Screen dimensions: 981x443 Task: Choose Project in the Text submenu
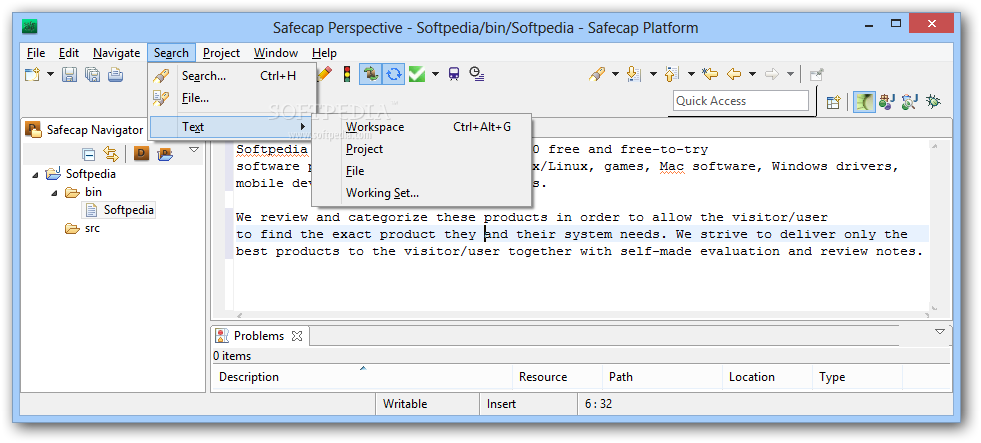point(422,149)
